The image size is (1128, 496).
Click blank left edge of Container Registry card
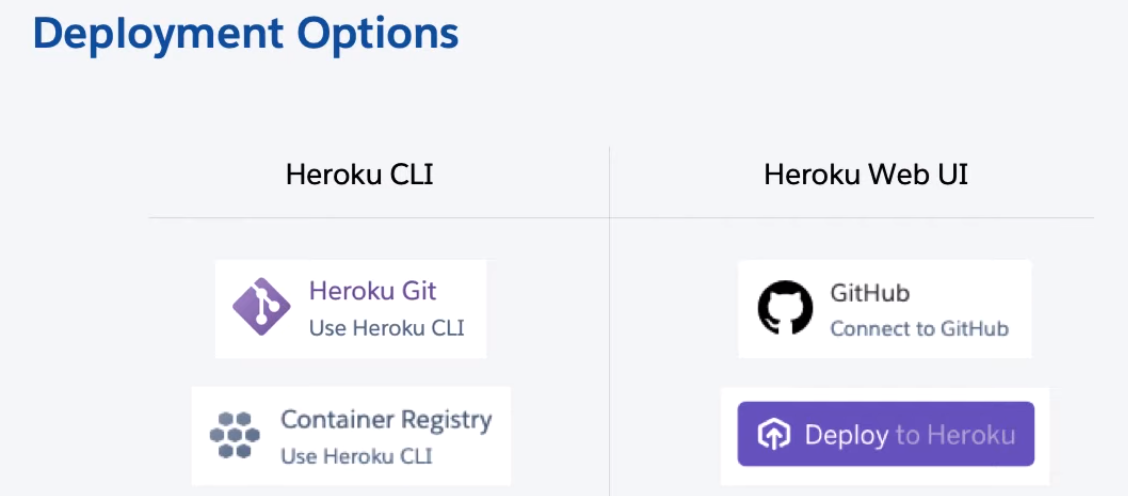200,436
